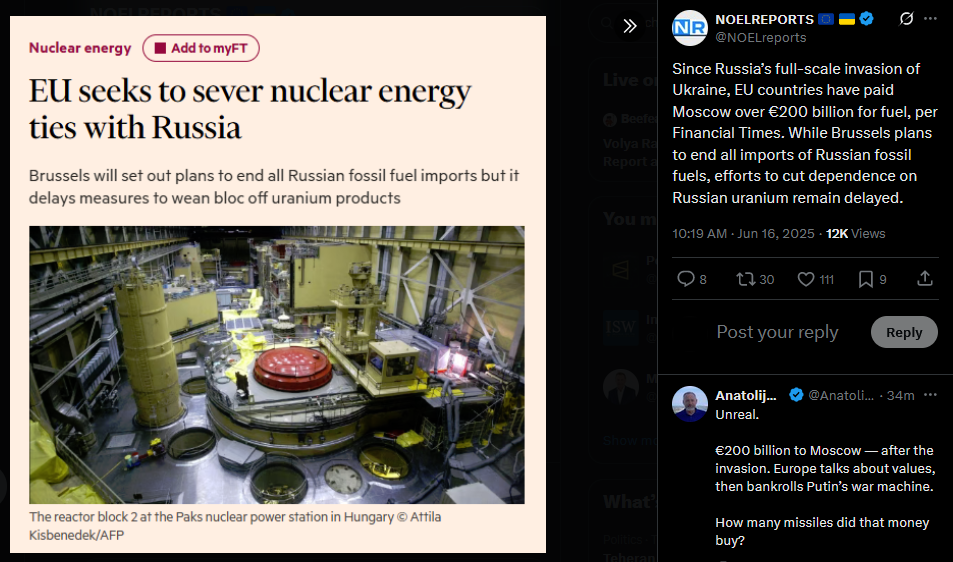Screen dimensions: 953x562
Task: Click reply text 'How many missiles did that money buy?'
Action: 822,532
